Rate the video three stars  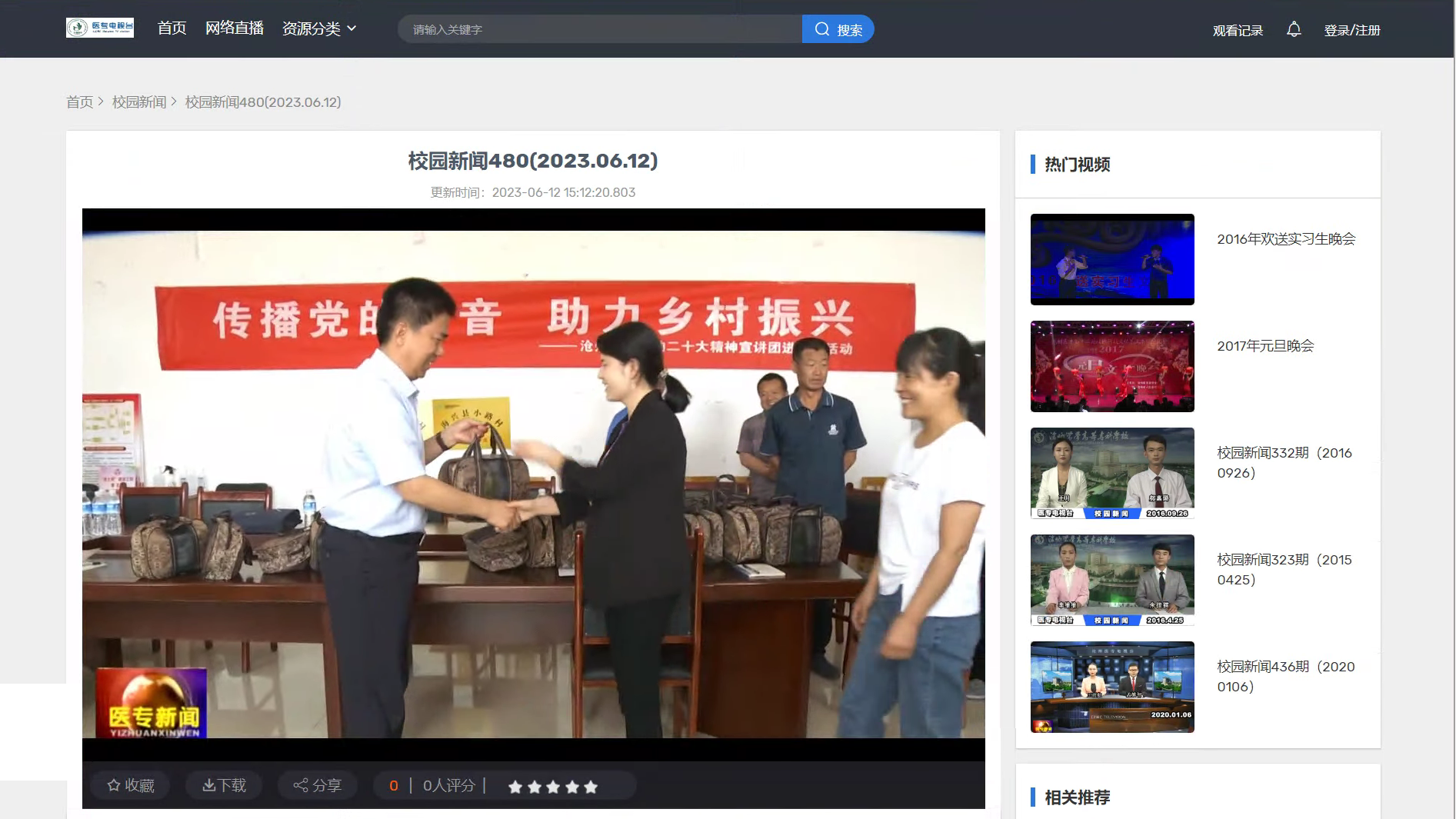(x=553, y=787)
